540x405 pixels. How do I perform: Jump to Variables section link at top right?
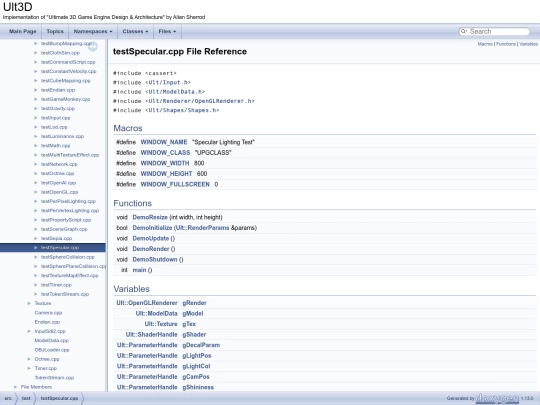click(x=528, y=44)
